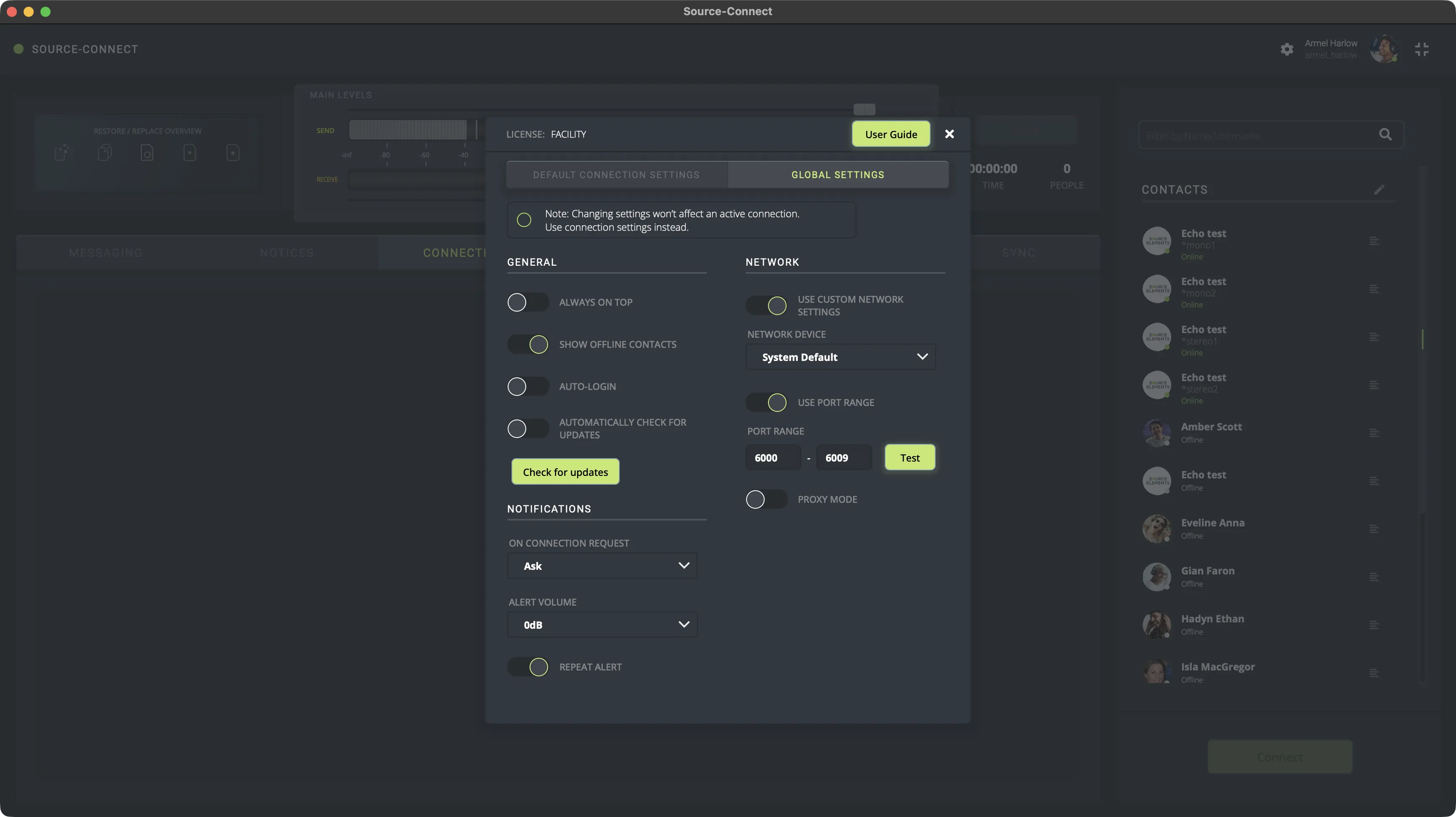Turn off the Repeat Alert toggle
Viewport: 1456px width, 817px height.
(x=527, y=667)
